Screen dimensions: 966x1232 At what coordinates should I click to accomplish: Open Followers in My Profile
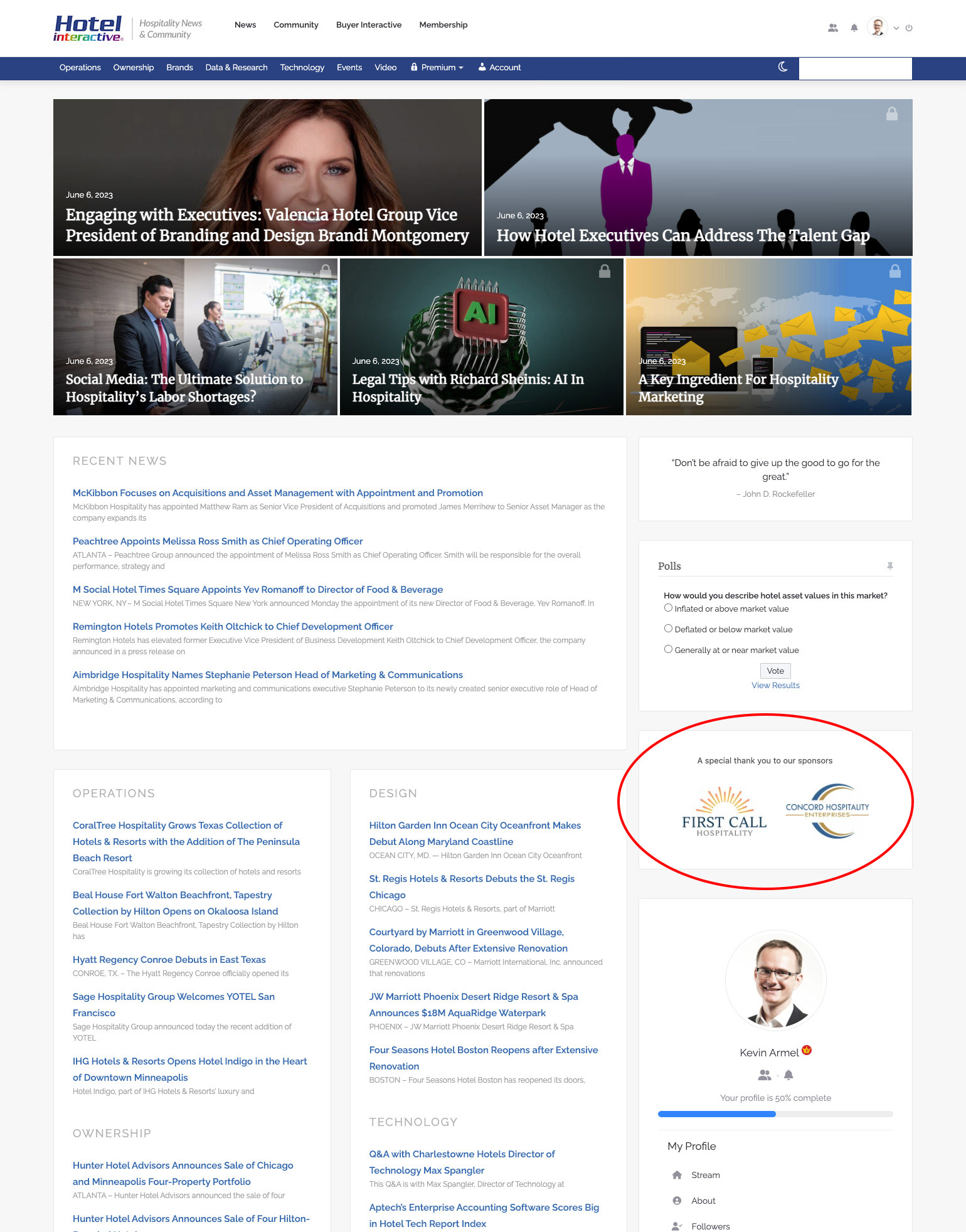[710, 1226]
